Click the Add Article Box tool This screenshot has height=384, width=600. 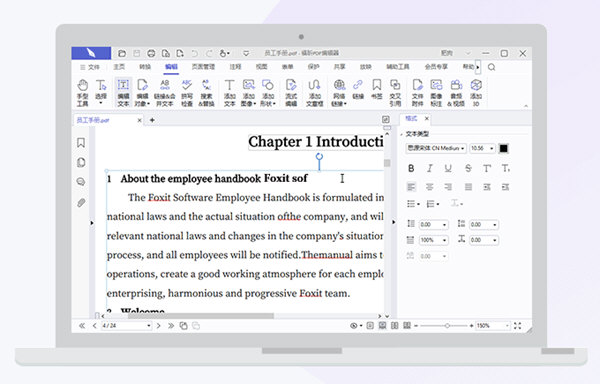(x=315, y=93)
